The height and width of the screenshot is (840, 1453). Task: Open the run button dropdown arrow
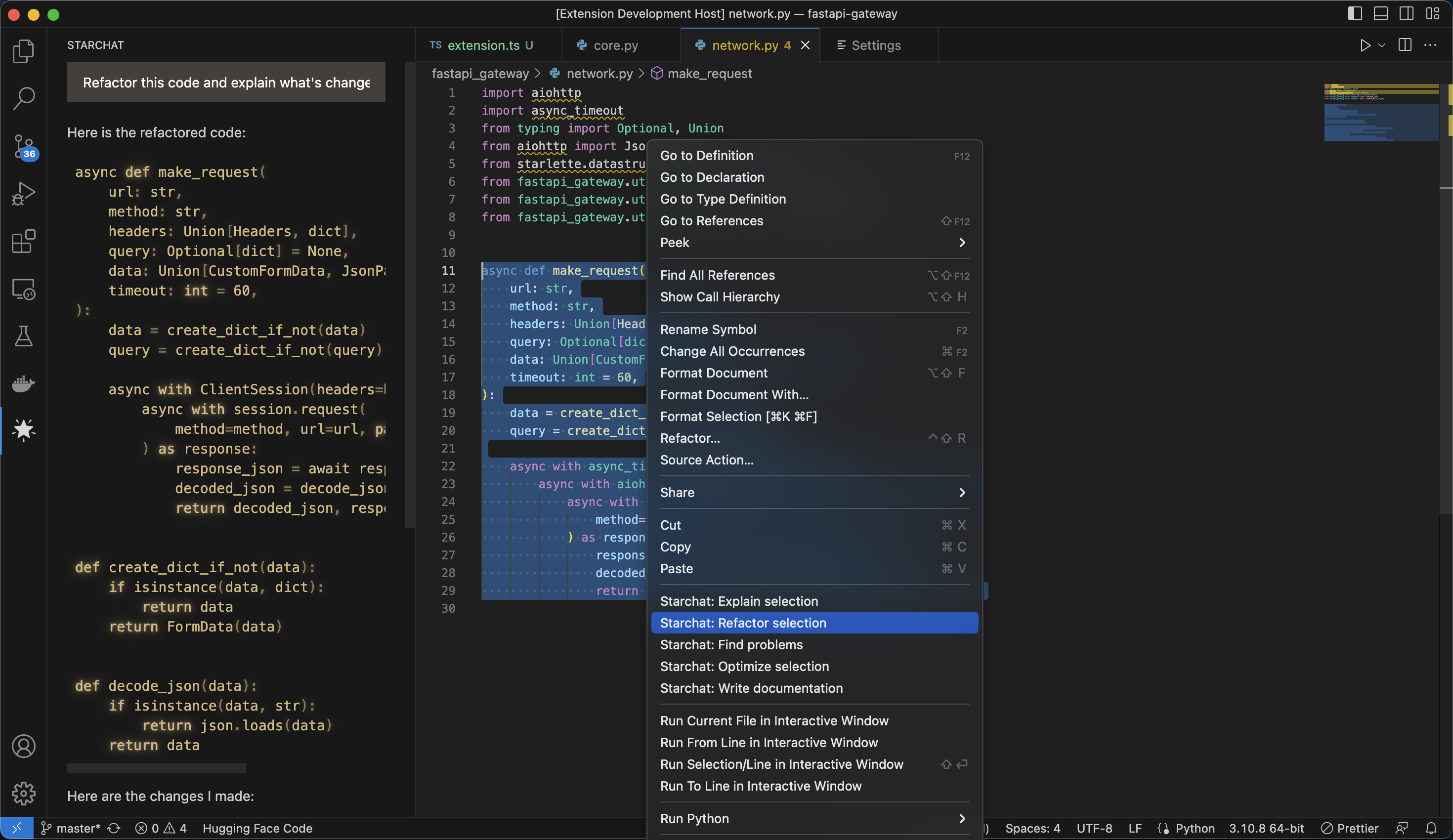pos(1381,45)
